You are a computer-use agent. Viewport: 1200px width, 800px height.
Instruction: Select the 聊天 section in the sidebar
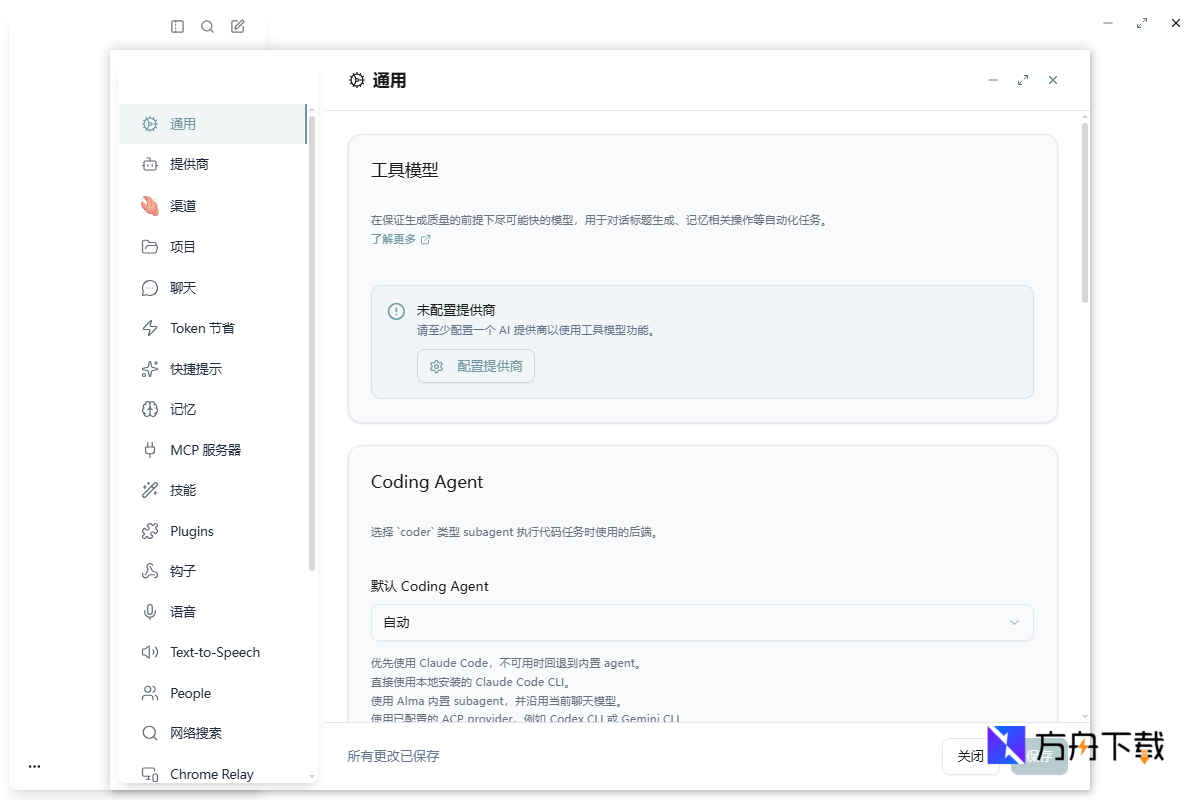183,287
